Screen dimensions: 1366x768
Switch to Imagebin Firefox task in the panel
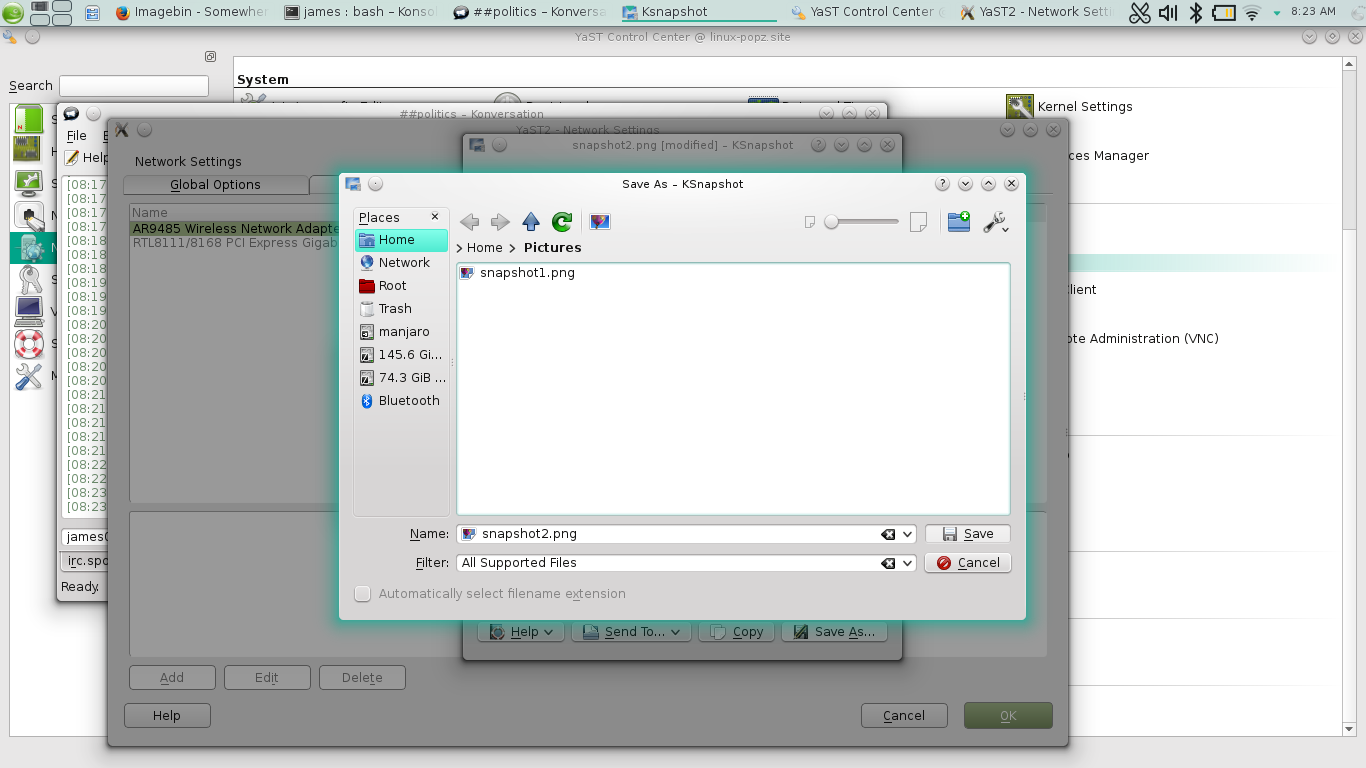click(191, 12)
